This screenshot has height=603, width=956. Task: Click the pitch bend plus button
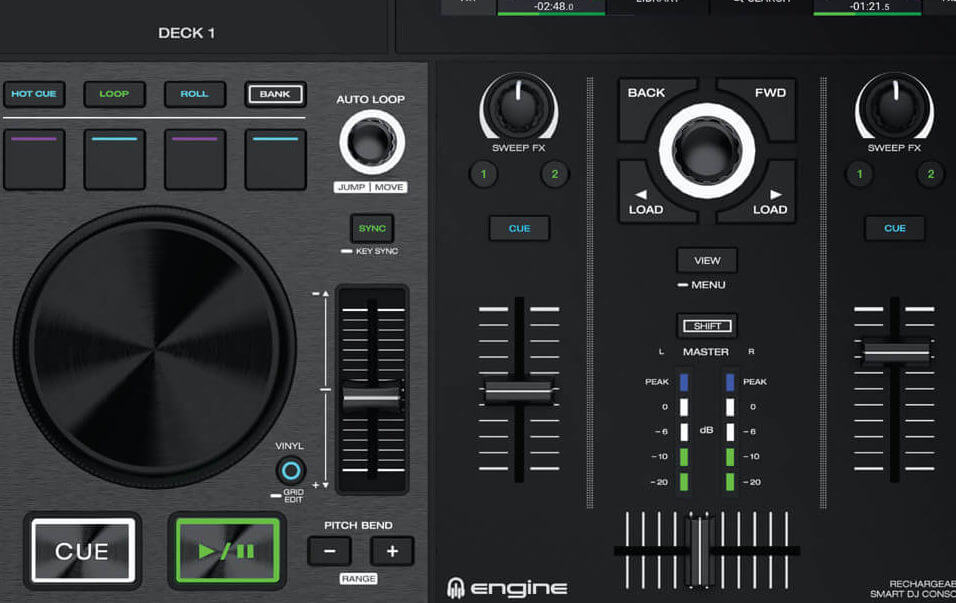pos(392,551)
